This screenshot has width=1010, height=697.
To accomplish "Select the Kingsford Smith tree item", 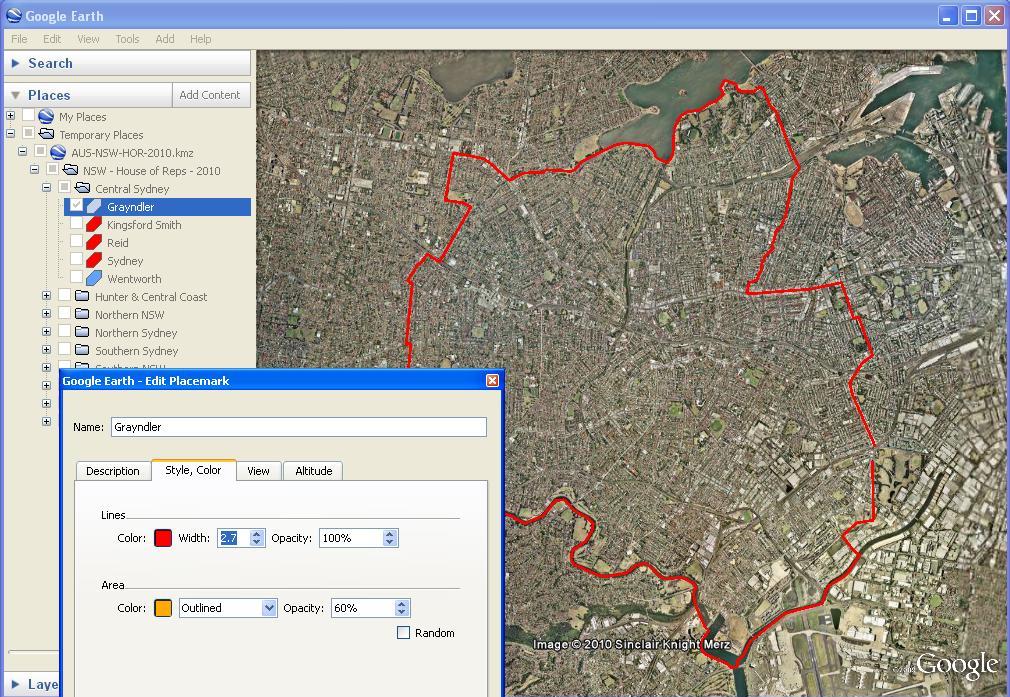I will coord(144,225).
